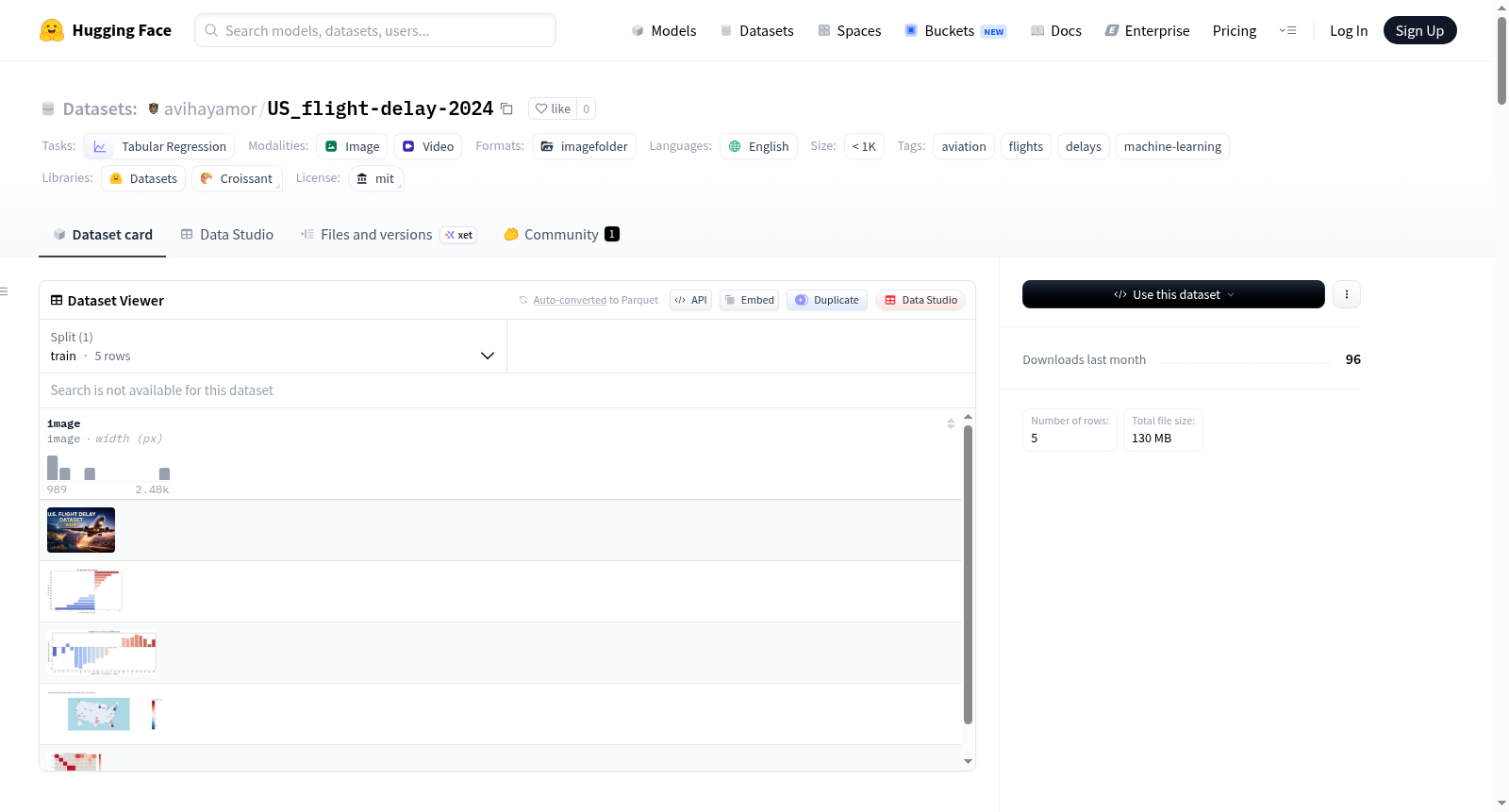Focus the search models input field

(375, 30)
